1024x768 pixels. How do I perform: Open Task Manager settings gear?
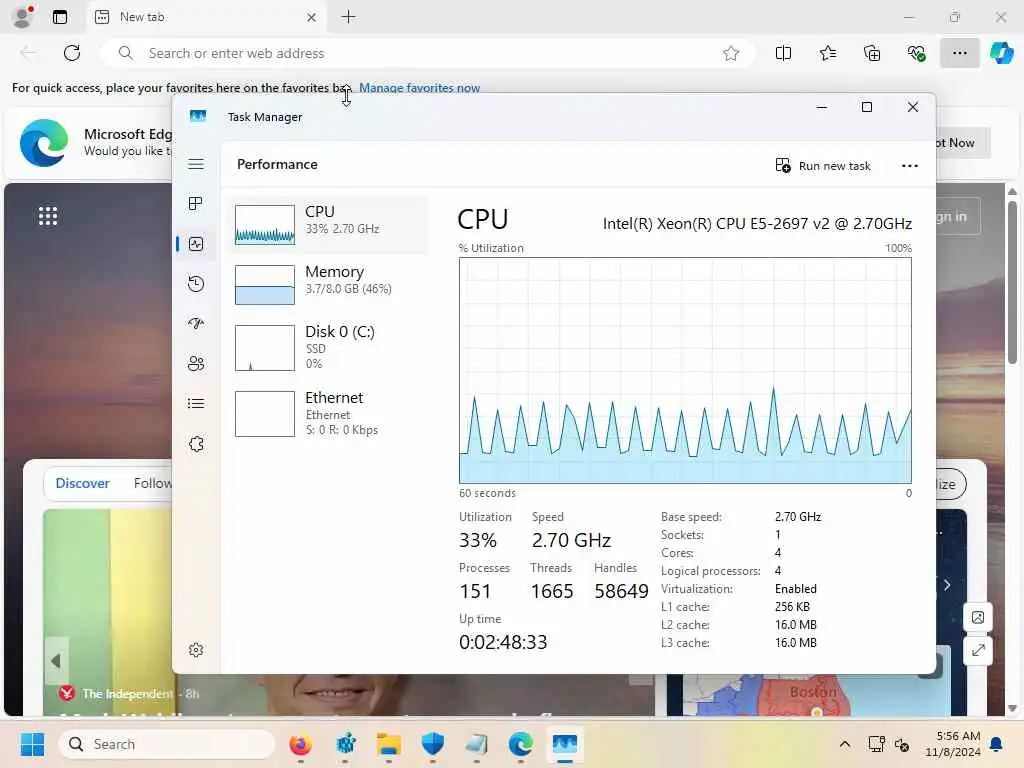pyautogui.click(x=196, y=650)
